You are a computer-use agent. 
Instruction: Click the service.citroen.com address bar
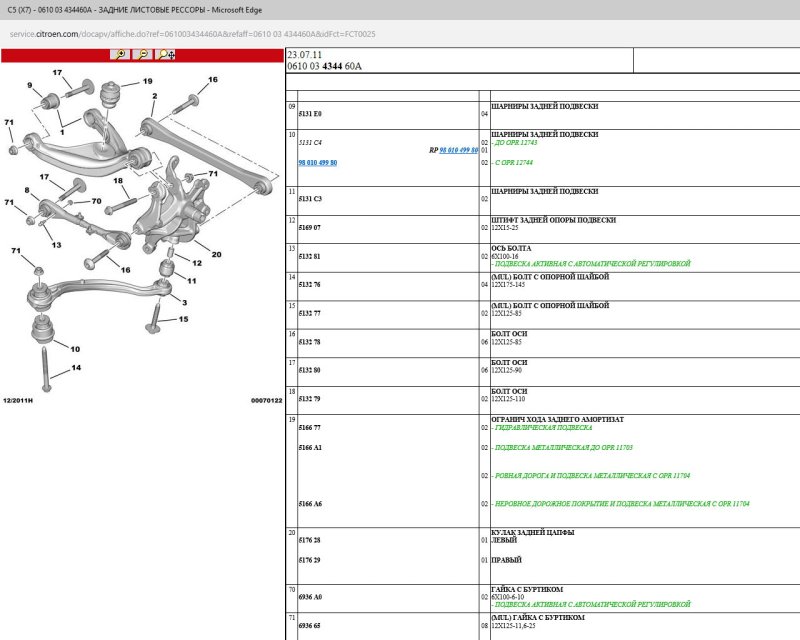192,34
